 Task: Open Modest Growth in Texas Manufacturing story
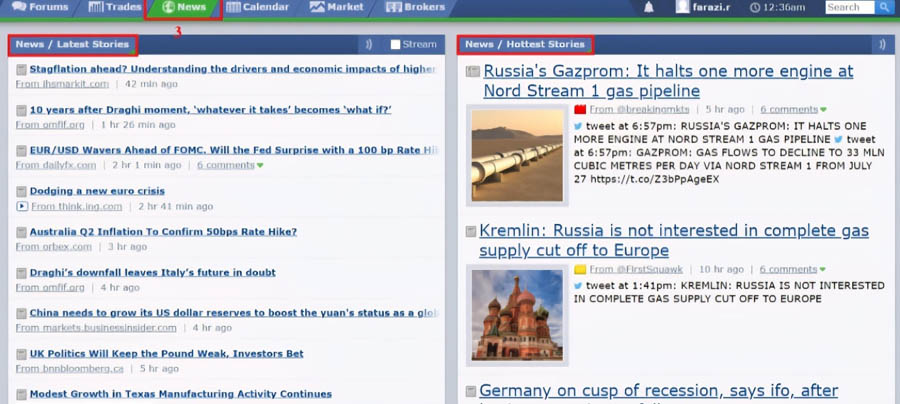pyautogui.click(x=181, y=395)
